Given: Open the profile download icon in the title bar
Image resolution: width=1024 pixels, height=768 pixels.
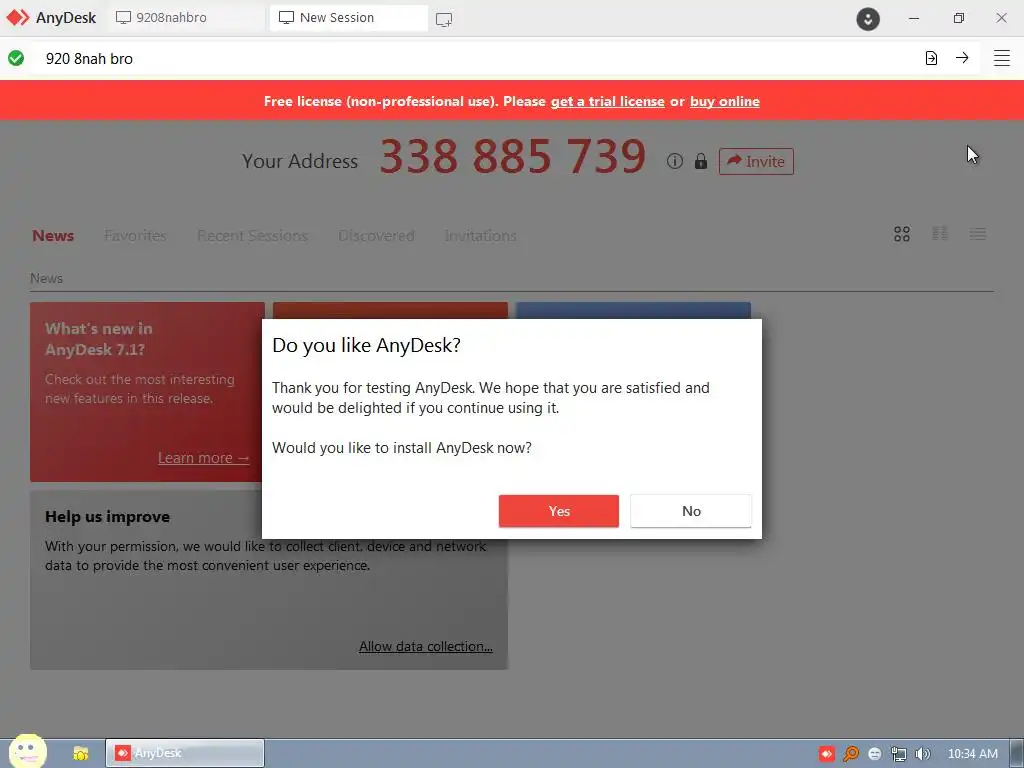Looking at the screenshot, I should [868, 18].
